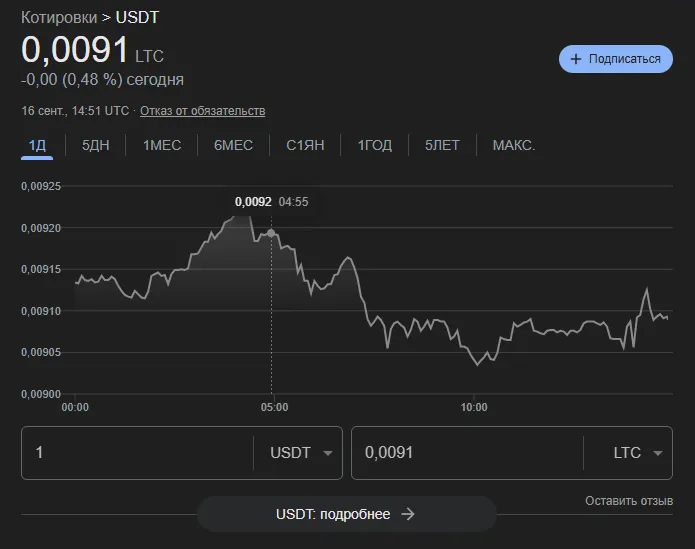Open the Отказ от обязательств link

pos(203,111)
